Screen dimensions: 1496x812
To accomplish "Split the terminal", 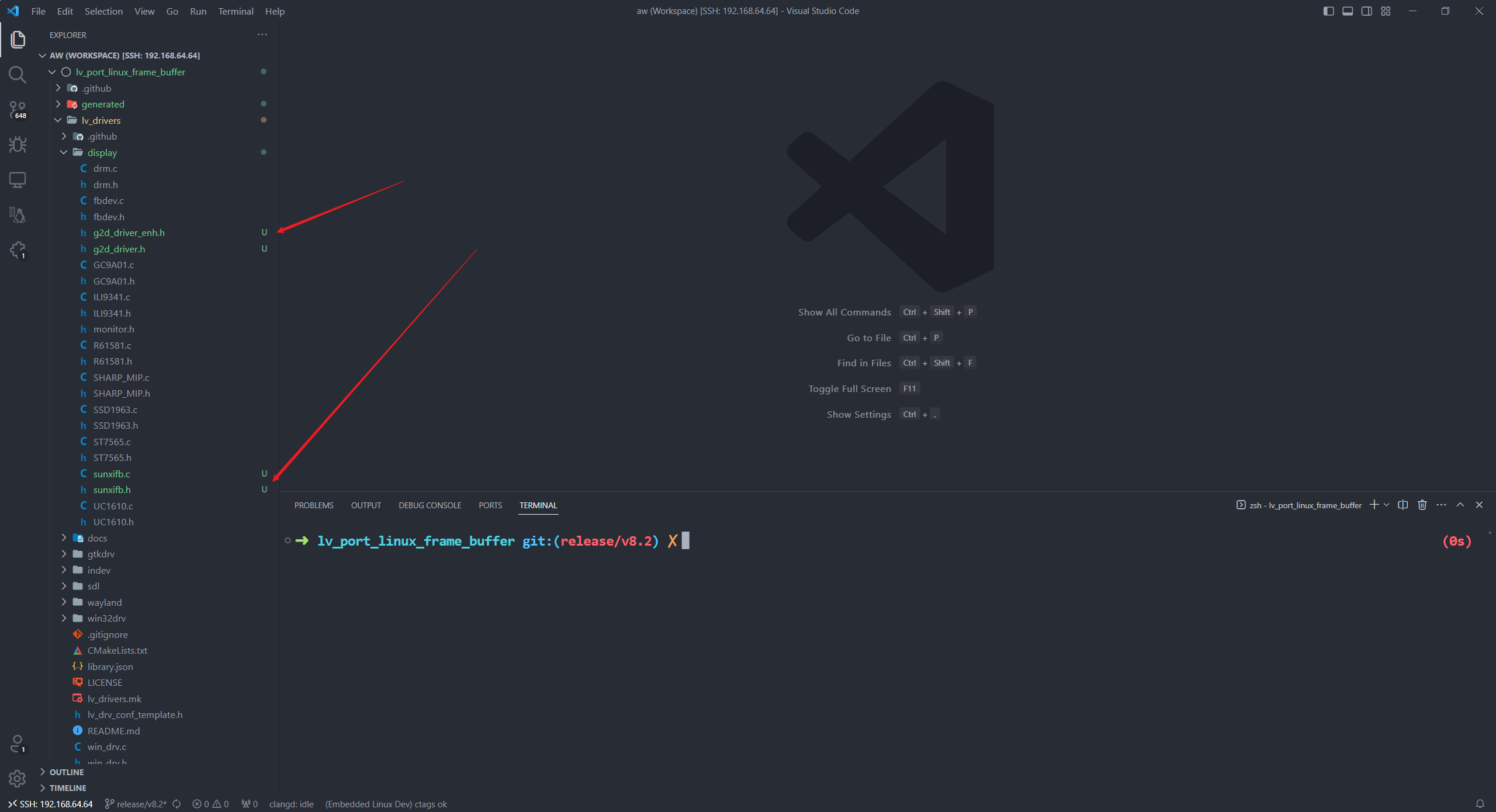I will point(1402,505).
